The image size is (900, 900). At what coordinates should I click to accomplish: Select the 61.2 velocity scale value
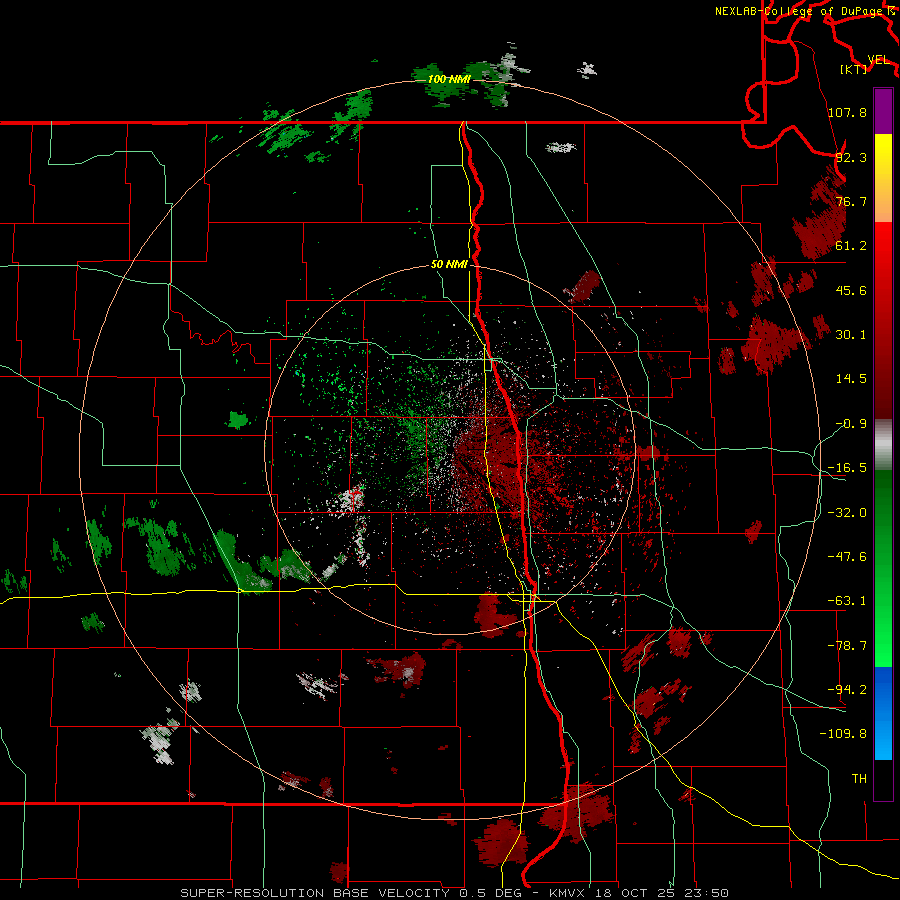coord(851,246)
